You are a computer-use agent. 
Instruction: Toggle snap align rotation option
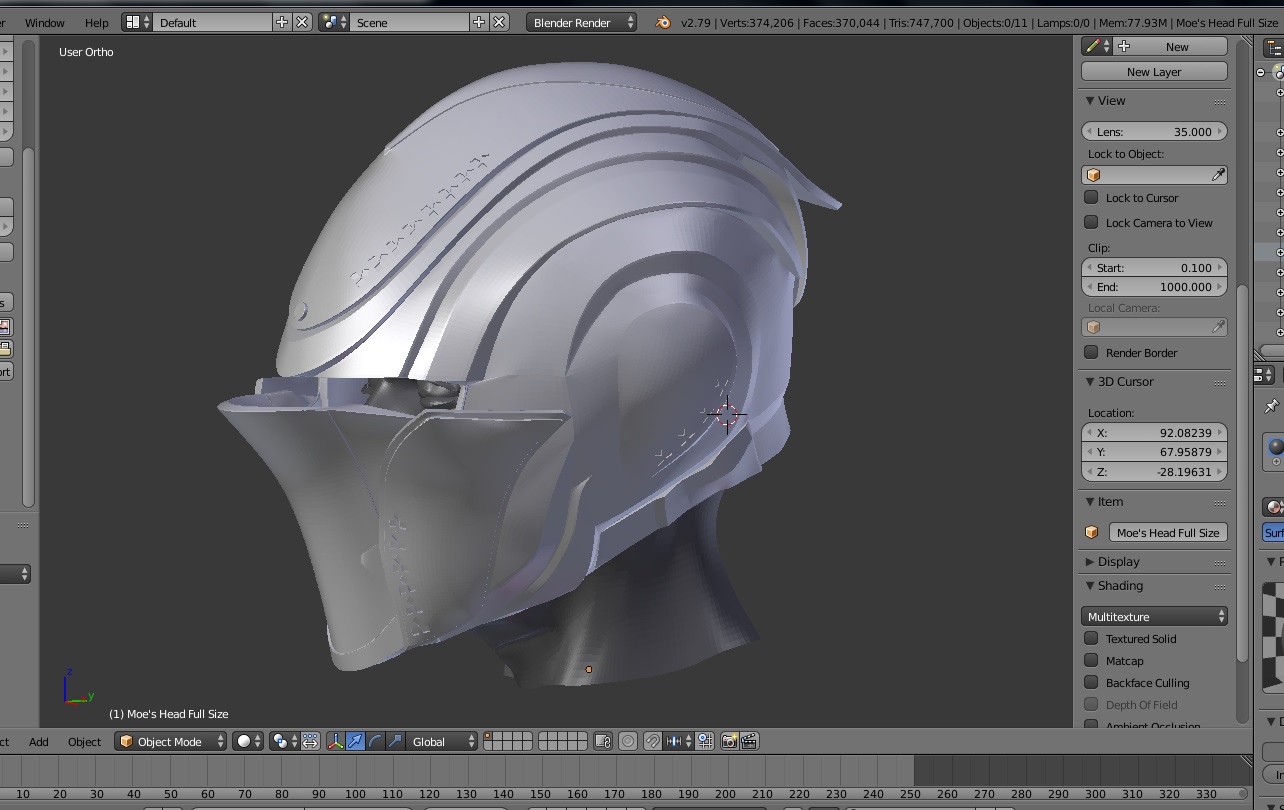[705, 742]
